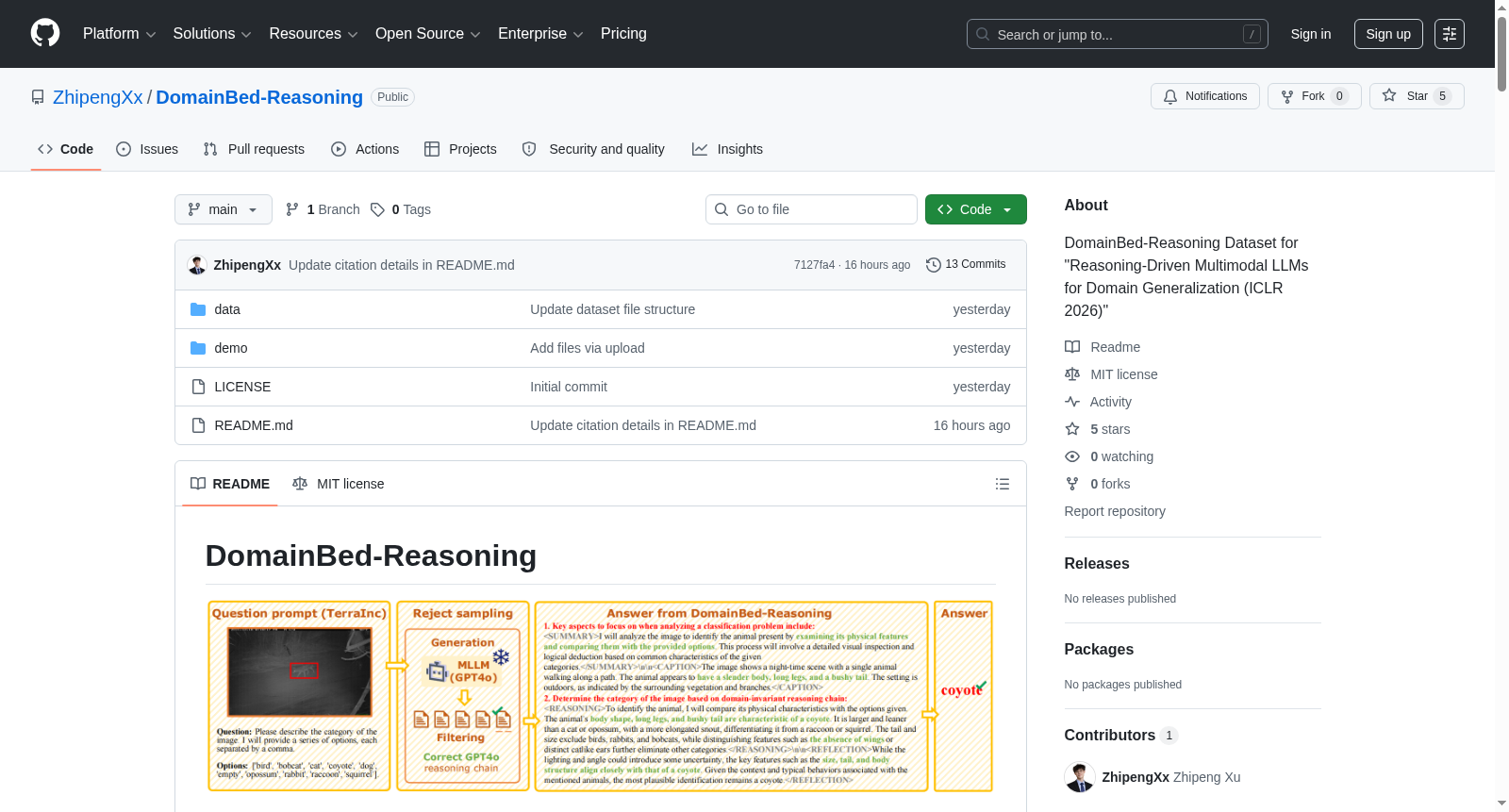Open contributor ZhipengXx avatar in sidebar
The image size is (1509, 812).
1080,777
